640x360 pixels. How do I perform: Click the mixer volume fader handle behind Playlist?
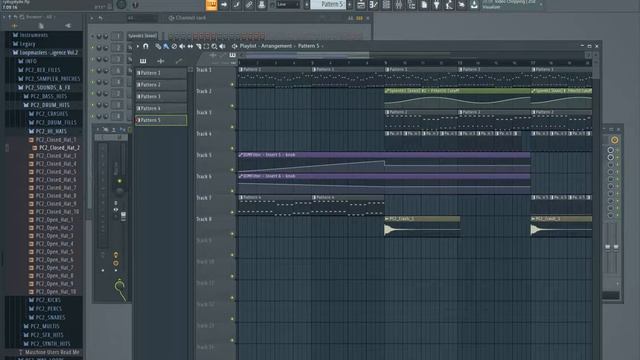tap(123, 216)
